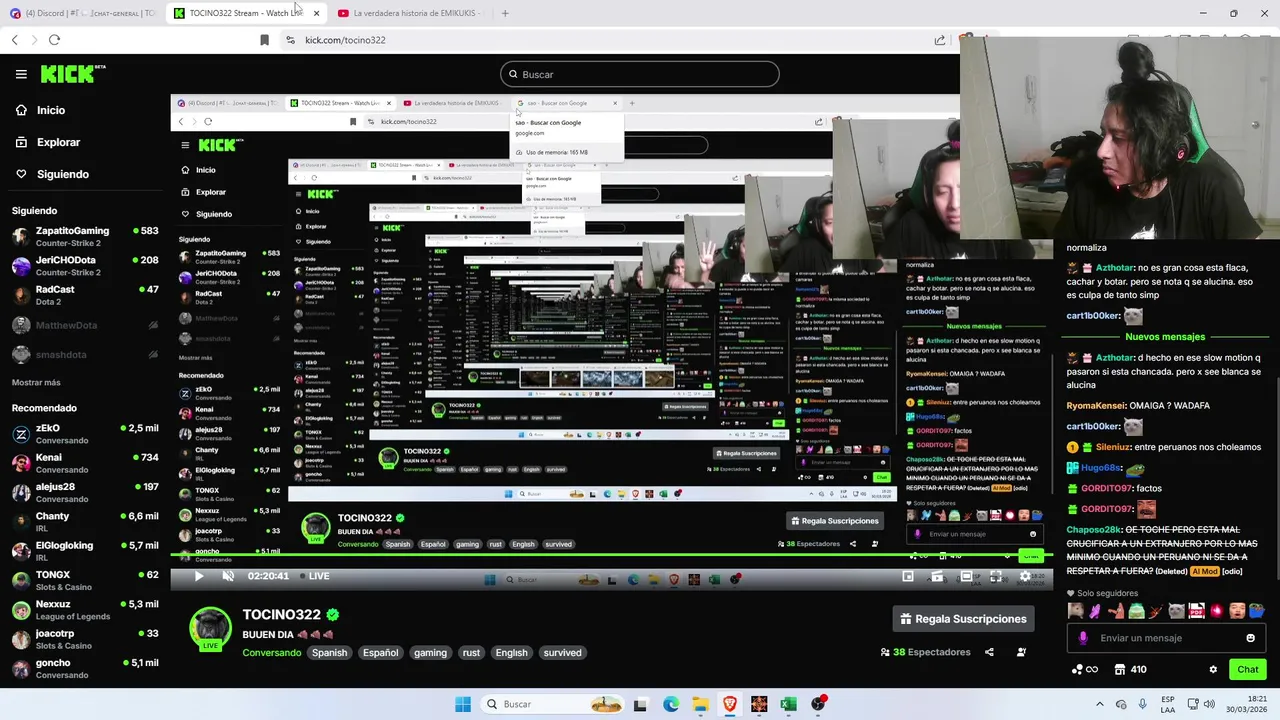Click the browser back arrow
Image resolution: width=1280 pixels, height=720 pixels.
(x=15, y=40)
